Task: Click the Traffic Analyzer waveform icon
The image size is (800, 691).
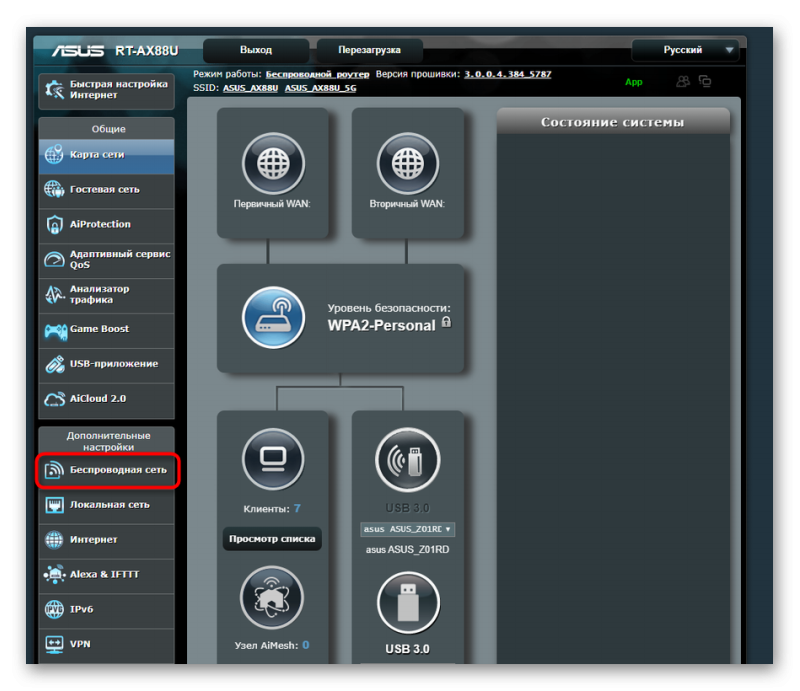Action: coord(54,294)
